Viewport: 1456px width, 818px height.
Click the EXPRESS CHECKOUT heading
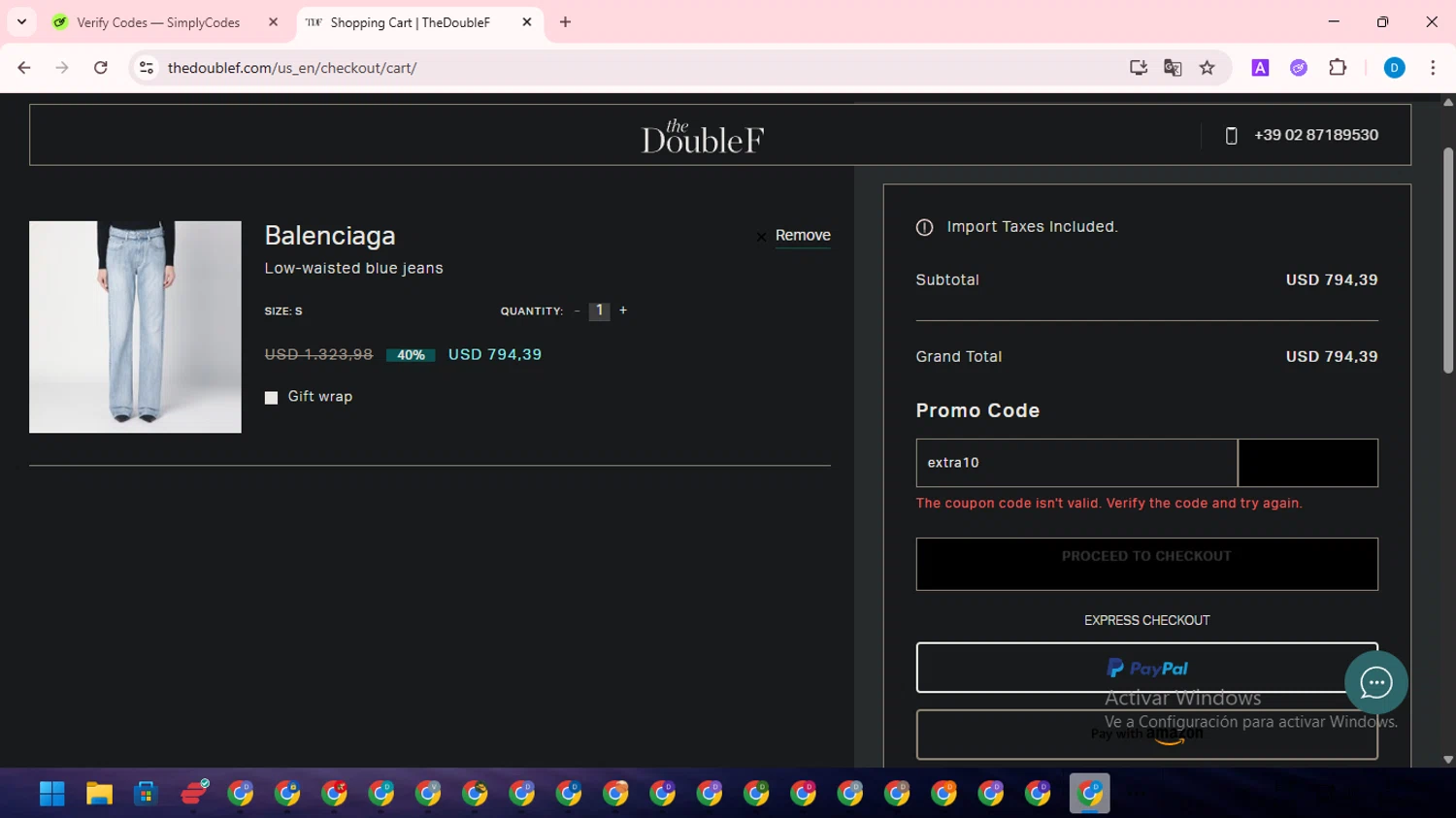pyautogui.click(x=1146, y=620)
